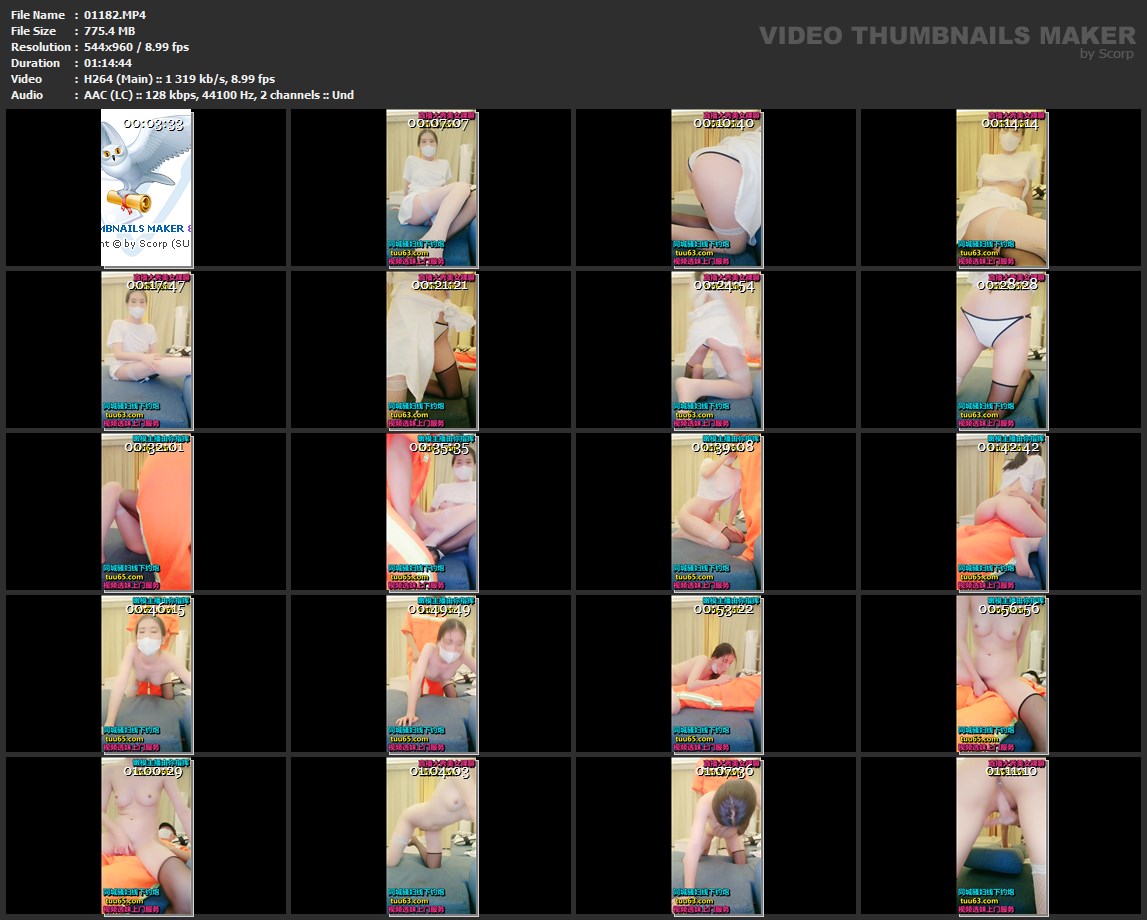Select the thumbnail stamped 00:14:14

click(x=1001, y=188)
